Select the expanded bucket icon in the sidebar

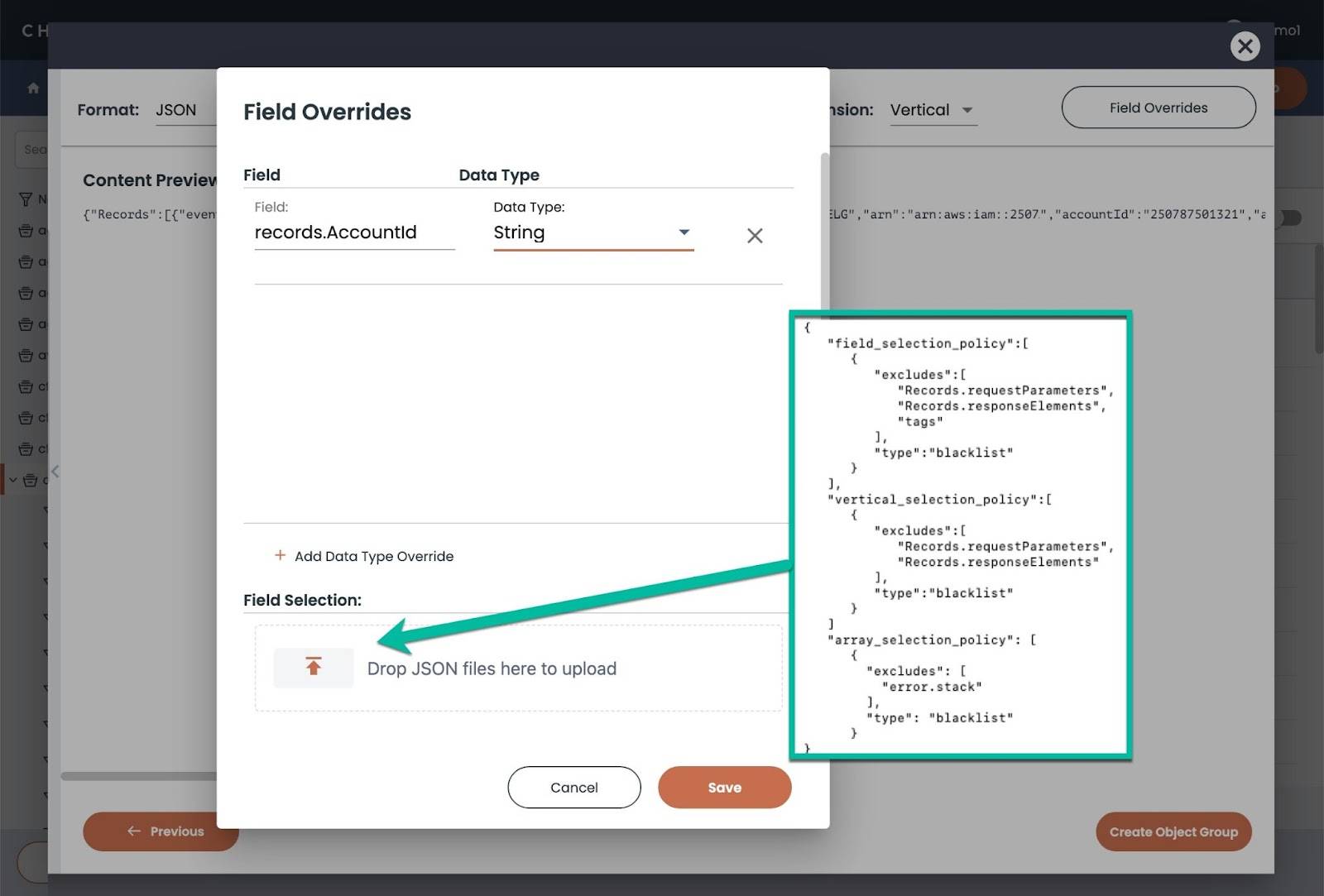tap(31, 480)
